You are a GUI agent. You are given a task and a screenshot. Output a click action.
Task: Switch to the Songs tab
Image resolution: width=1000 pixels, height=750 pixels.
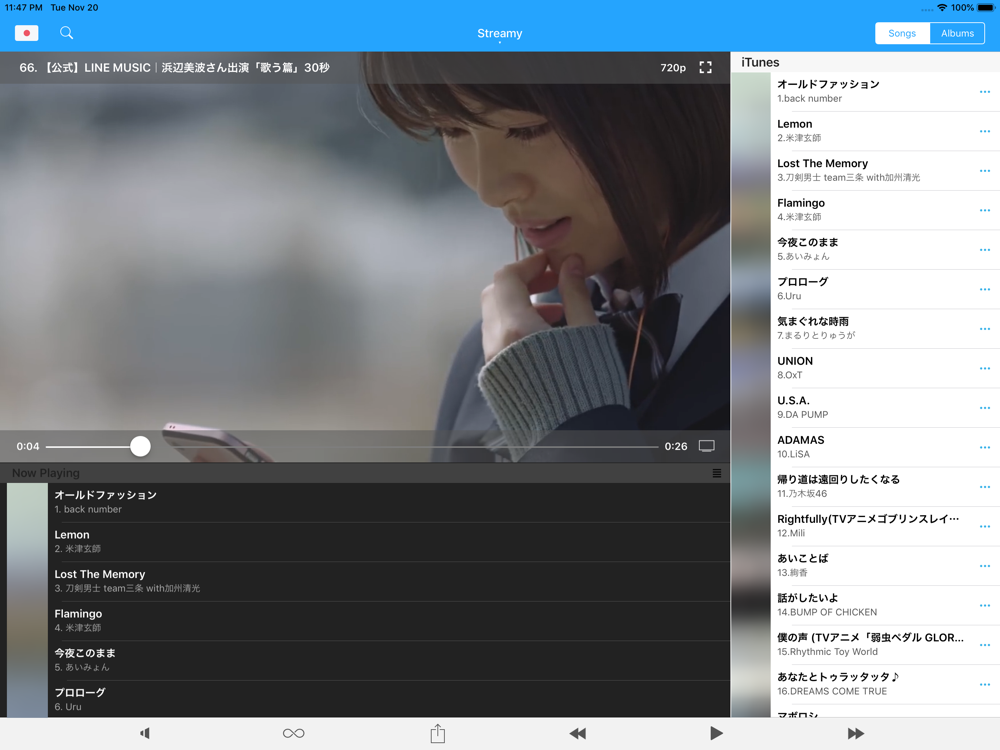pyautogui.click(x=902, y=33)
